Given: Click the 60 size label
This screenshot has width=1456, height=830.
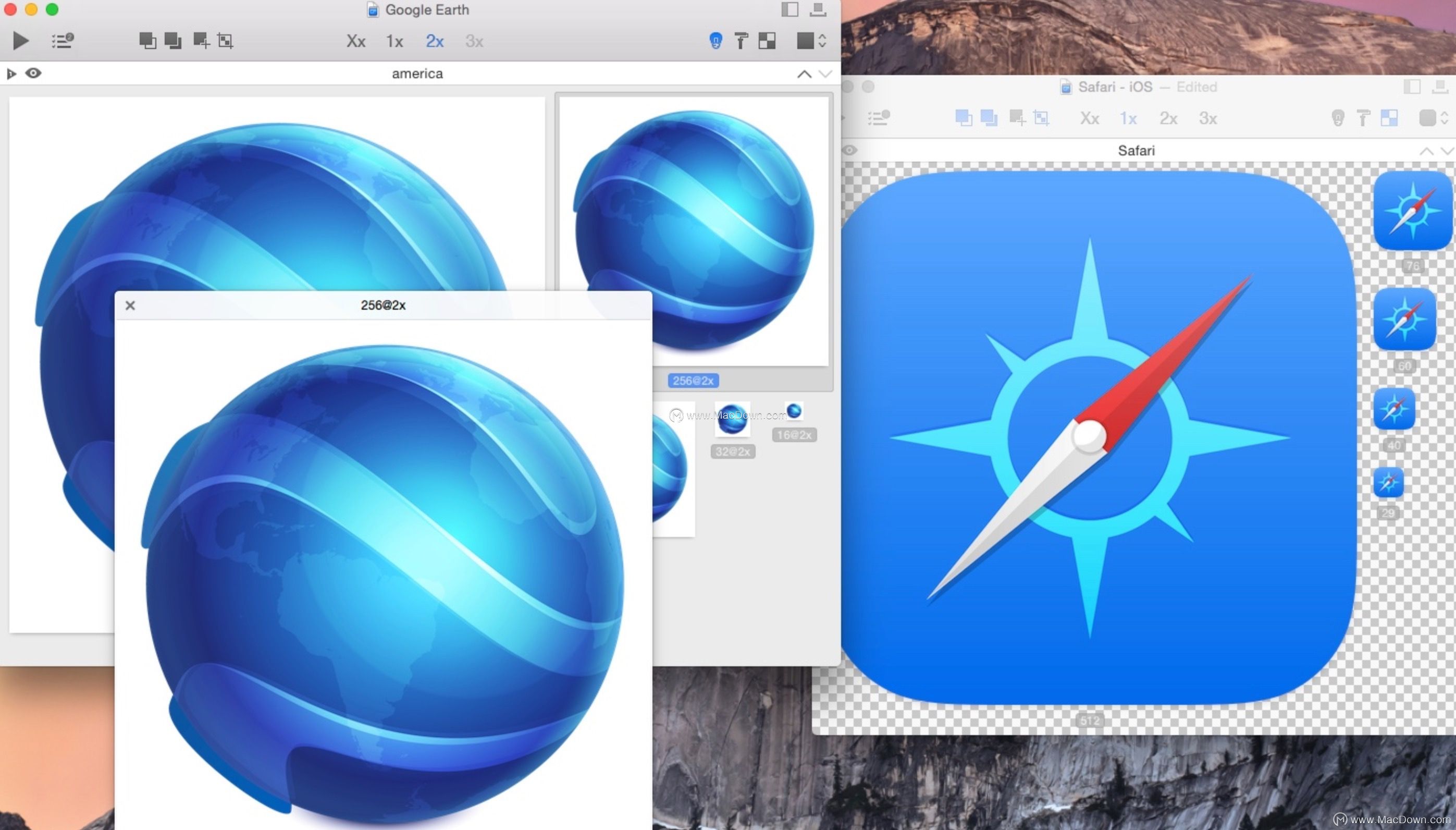Looking at the screenshot, I should (x=1405, y=366).
